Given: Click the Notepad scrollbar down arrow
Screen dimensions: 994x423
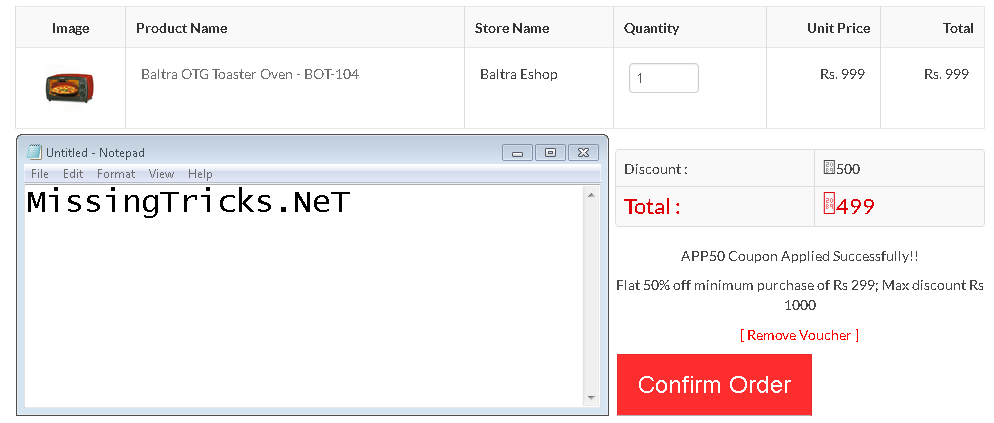Looking at the screenshot, I should 591,398.
